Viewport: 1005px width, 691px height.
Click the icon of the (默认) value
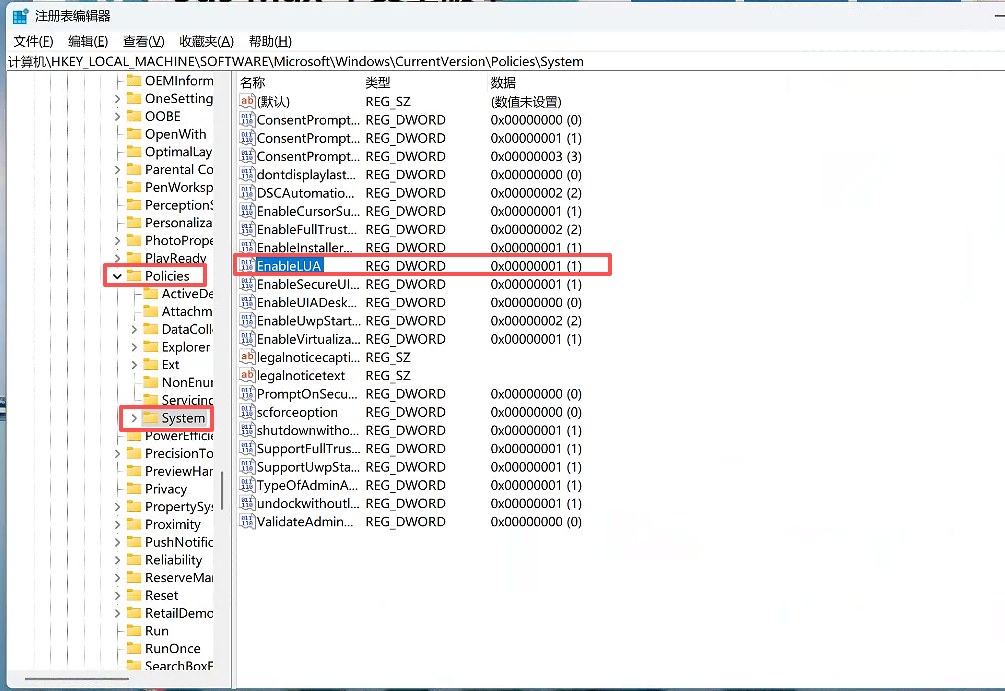point(247,101)
